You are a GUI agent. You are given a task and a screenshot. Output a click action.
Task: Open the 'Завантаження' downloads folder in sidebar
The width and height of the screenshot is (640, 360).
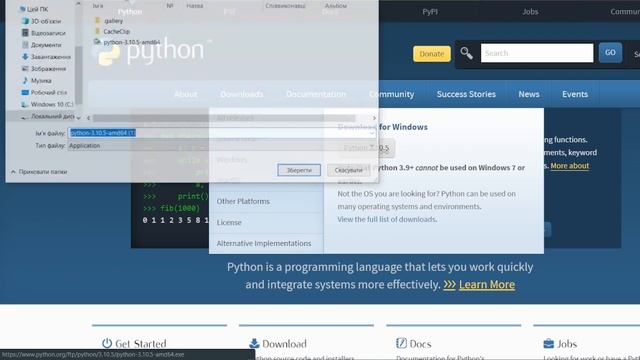(x=47, y=57)
